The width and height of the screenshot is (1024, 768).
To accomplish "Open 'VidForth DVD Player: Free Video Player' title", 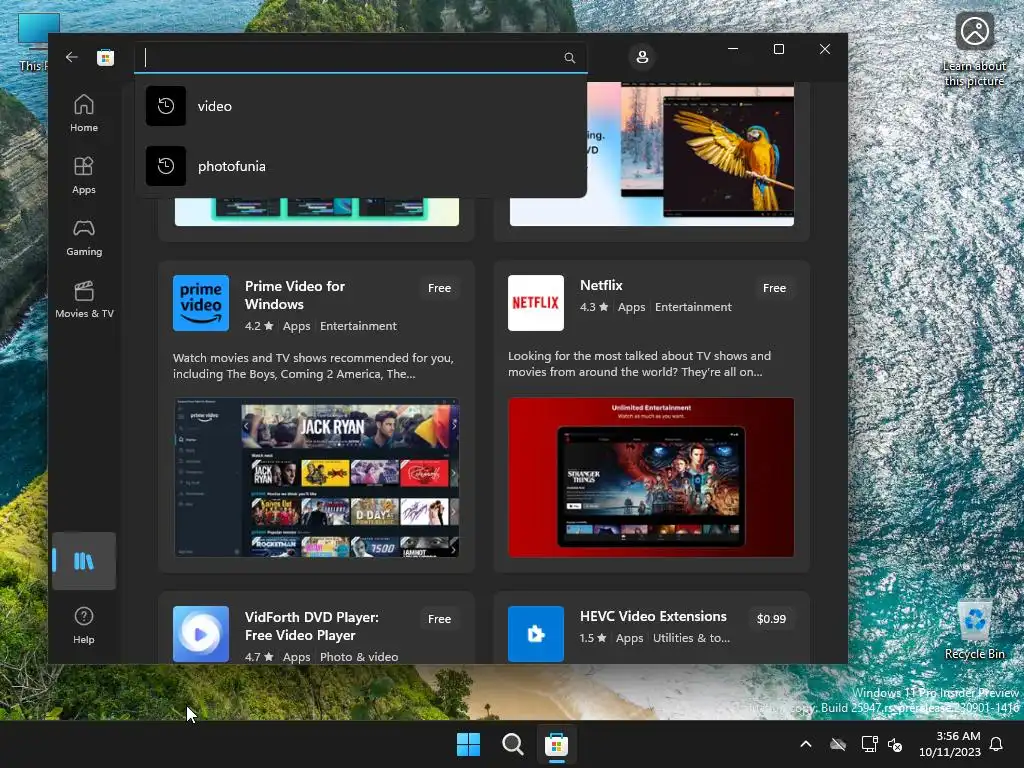I will point(312,626).
